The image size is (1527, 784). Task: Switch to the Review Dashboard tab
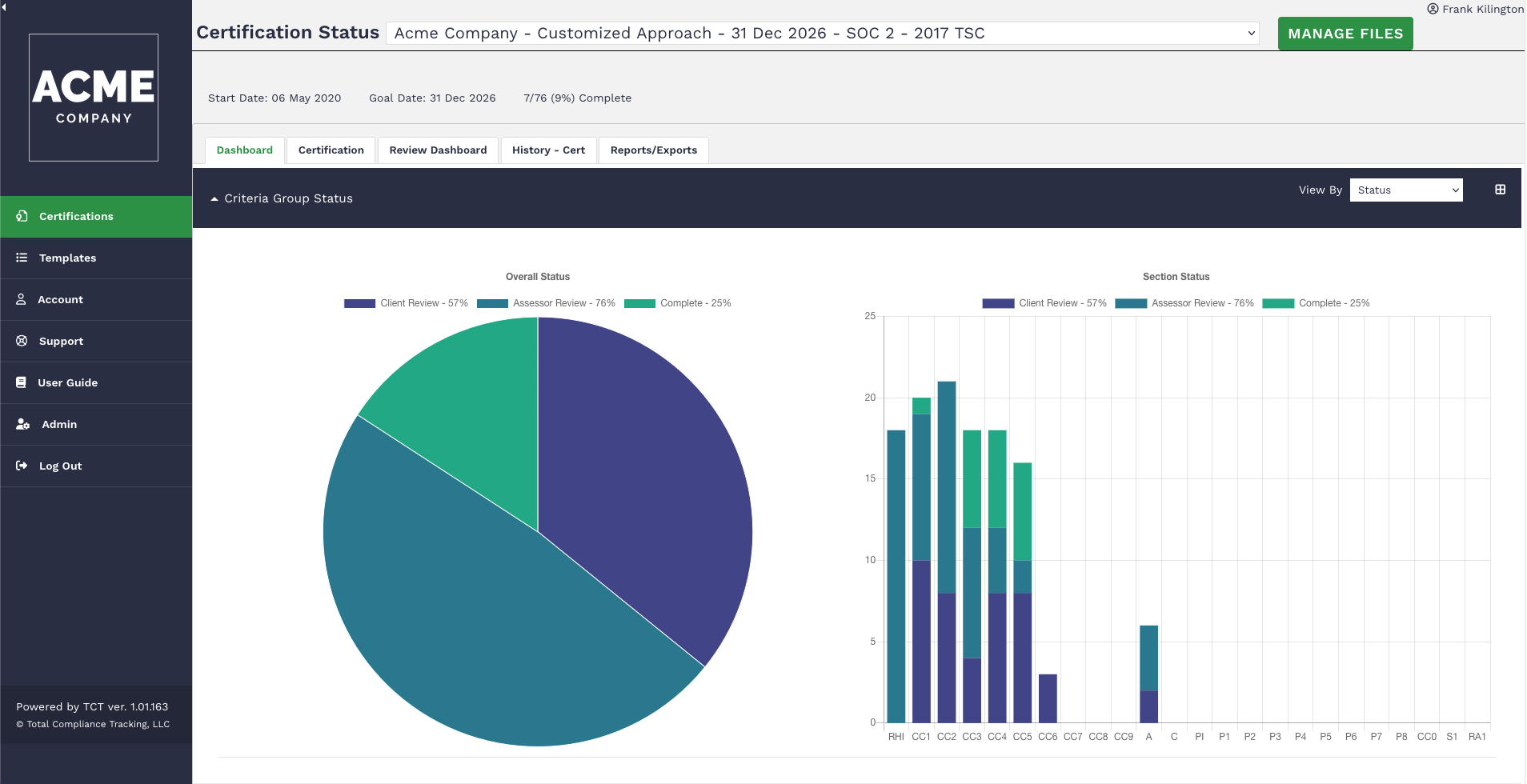[x=438, y=150]
